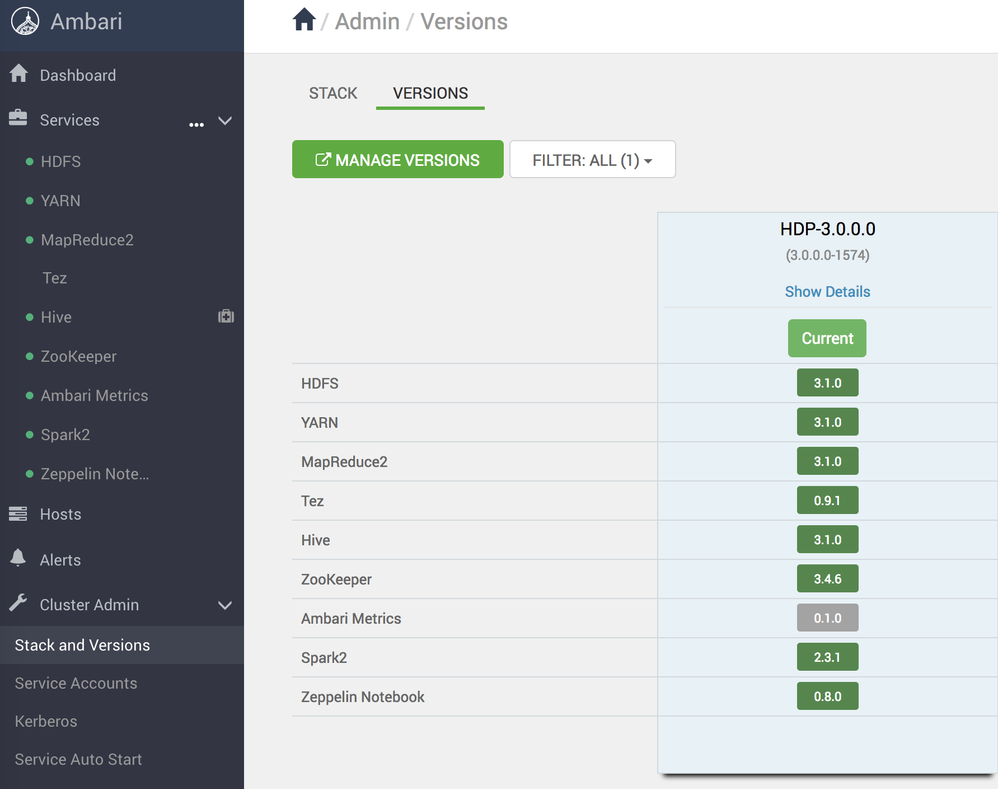The width and height of the screenshot is (998, 789).
Task: Click MapReduce2 green status dot
Action: pyautogui.click(x=29, y=240)
